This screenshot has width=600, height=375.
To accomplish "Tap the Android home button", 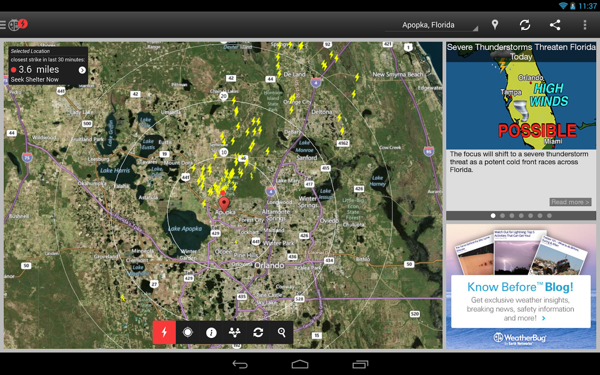I will pyautogui.click(x=300, y=364).
